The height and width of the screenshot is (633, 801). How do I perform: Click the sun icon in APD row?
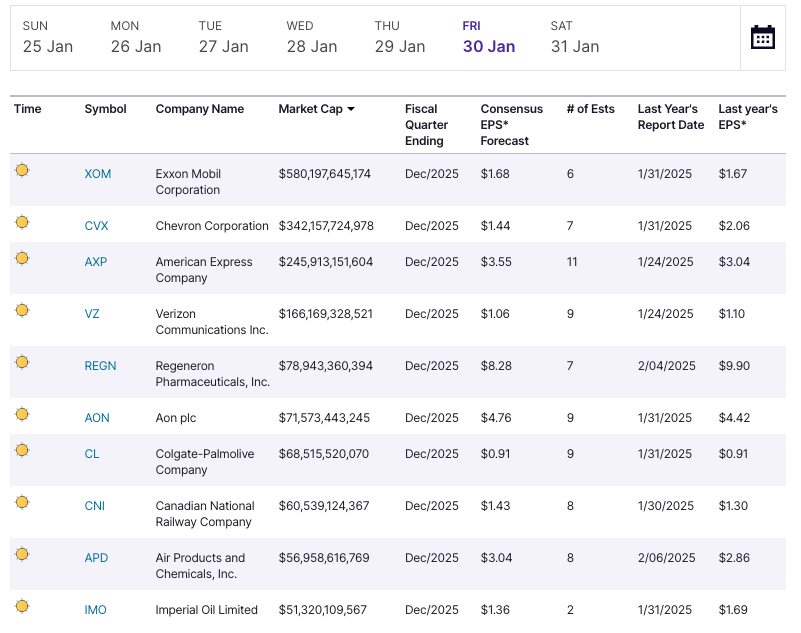[x=22, y=555]
